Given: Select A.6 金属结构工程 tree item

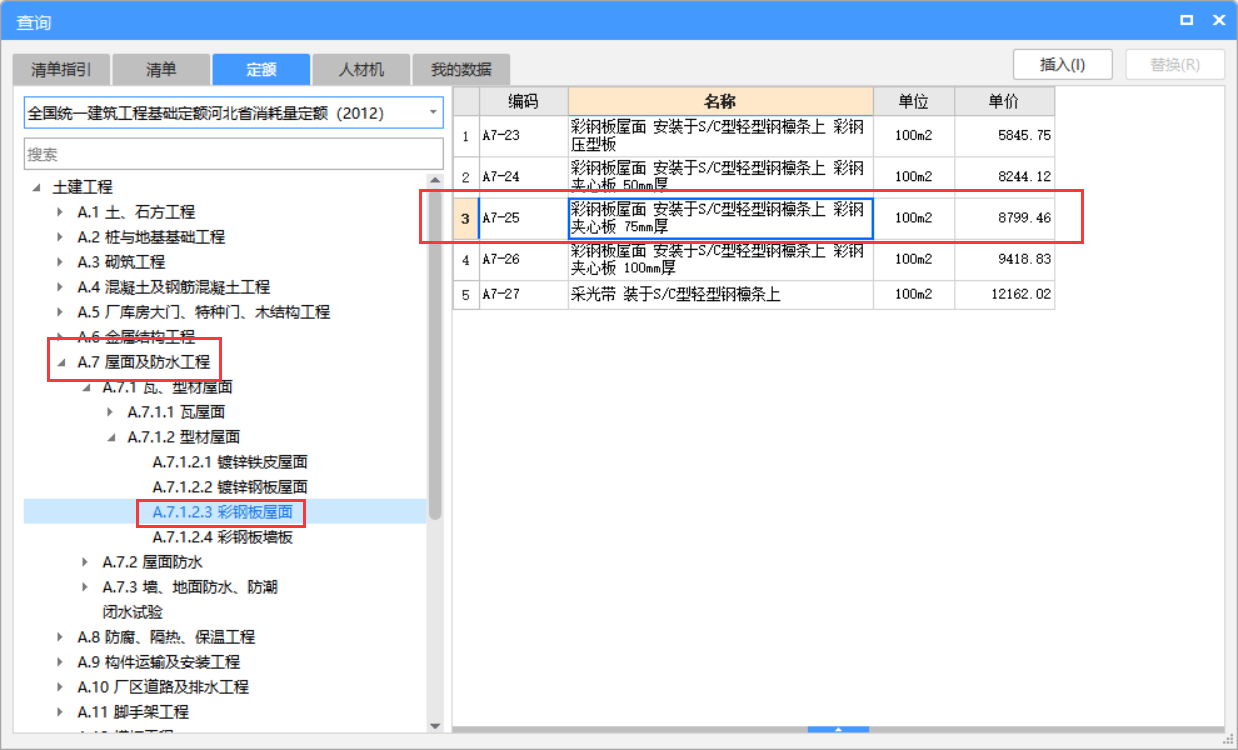Looking at the screenshot, I should 136,337.
